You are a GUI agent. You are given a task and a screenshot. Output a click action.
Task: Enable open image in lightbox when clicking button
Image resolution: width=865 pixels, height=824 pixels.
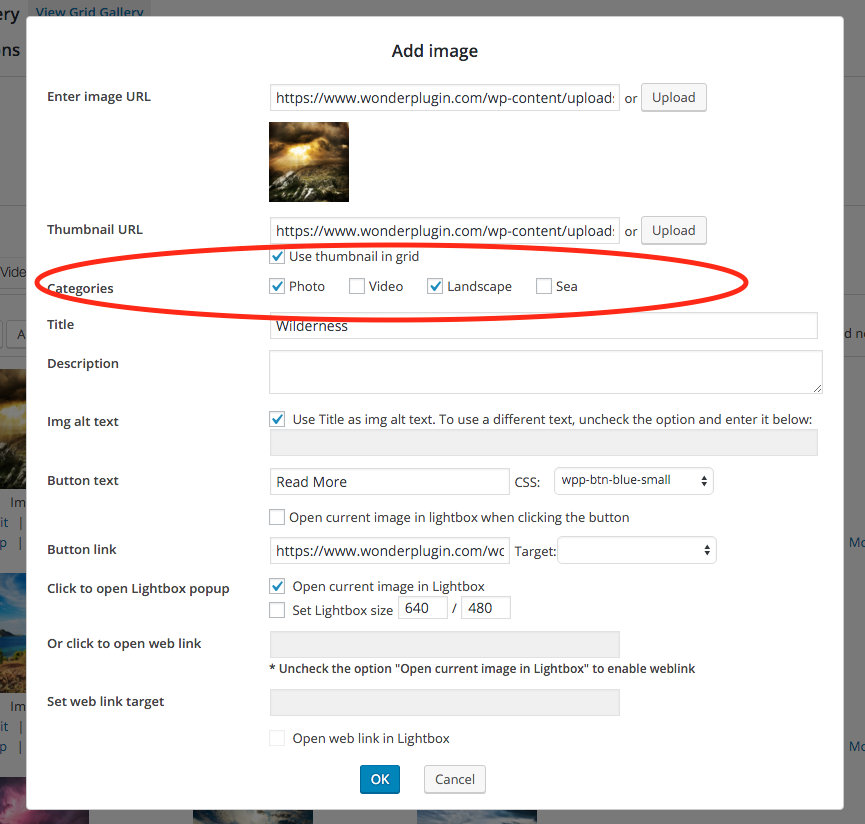pyautogui.click(x=277, y=518)
